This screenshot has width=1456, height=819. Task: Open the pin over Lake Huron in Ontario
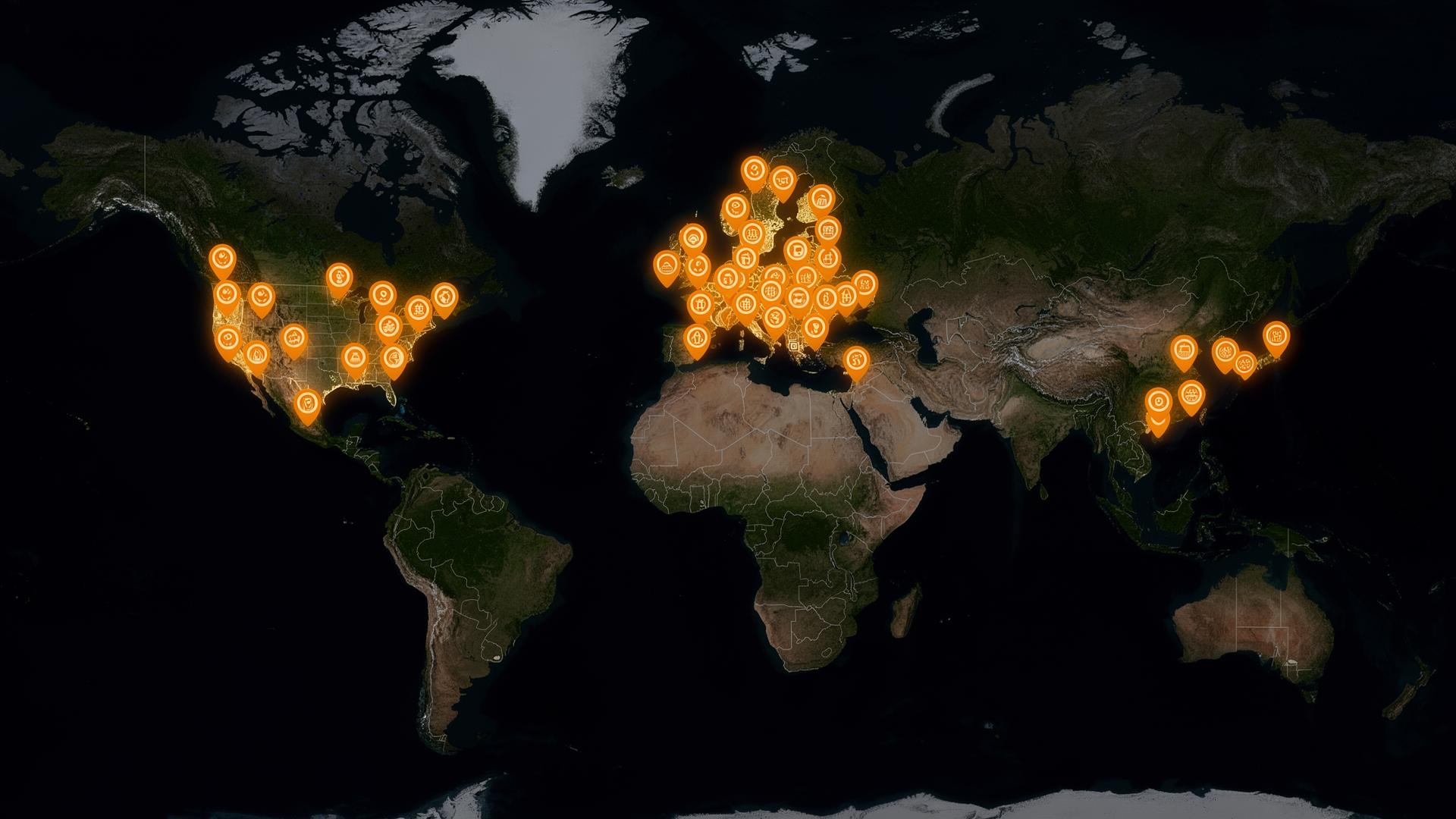[x=382, y=297]
